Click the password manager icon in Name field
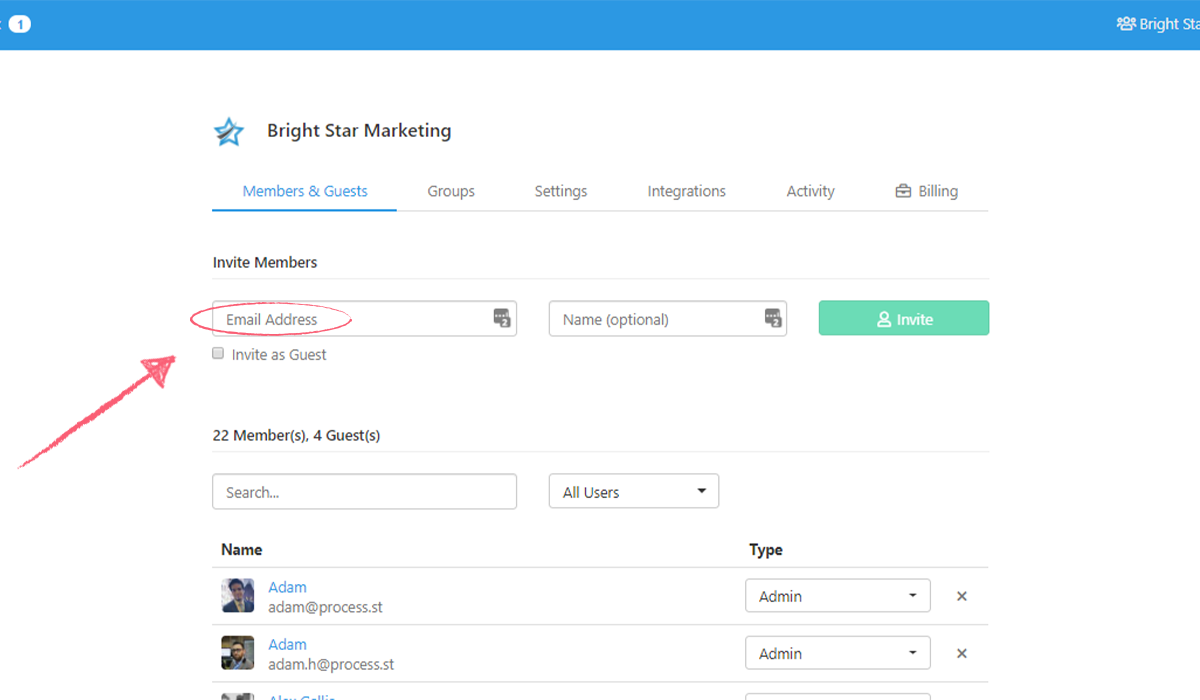Screen dimensions: 1200x700 (x=773, y=318)
